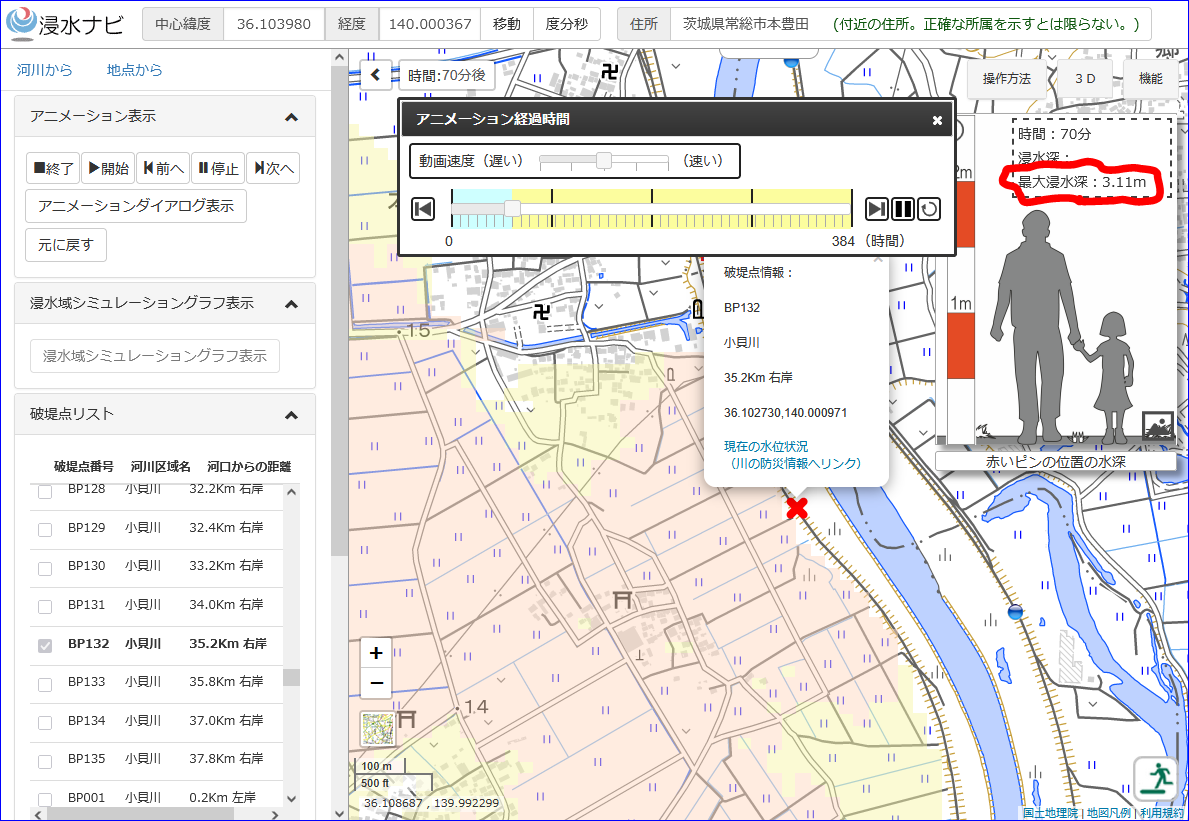Viewport: 1189px width, 821px height.
Task: Switch to the 地点から tab
Action: point(134,70)
